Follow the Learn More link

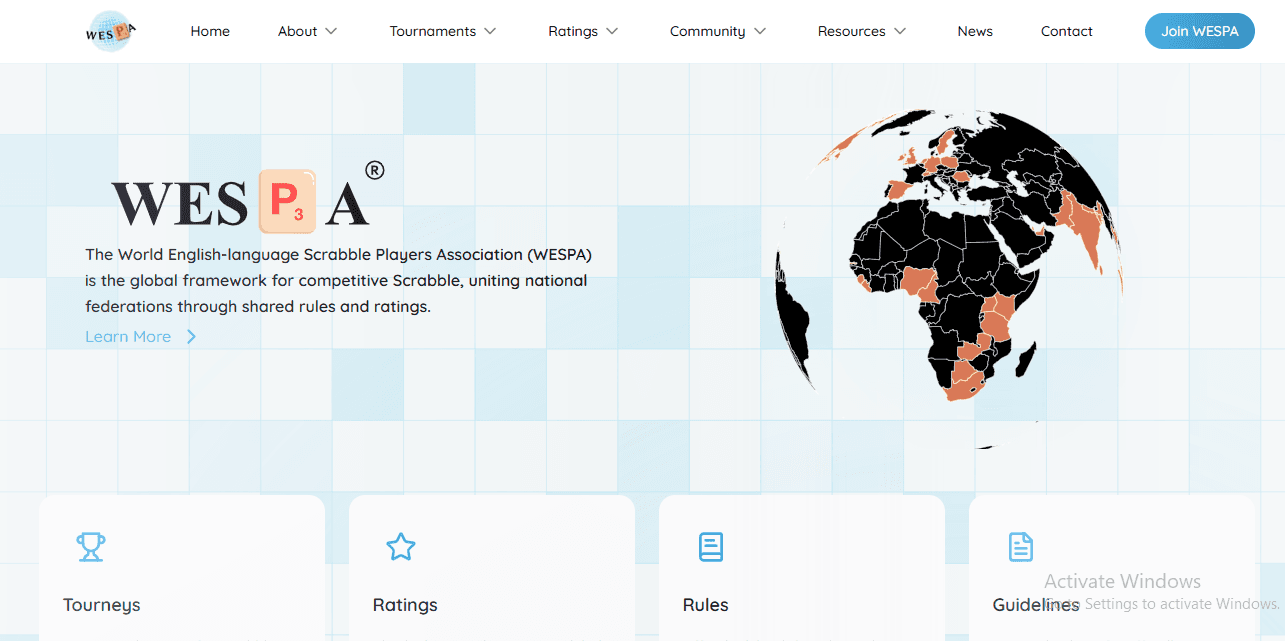coord(128,337)
